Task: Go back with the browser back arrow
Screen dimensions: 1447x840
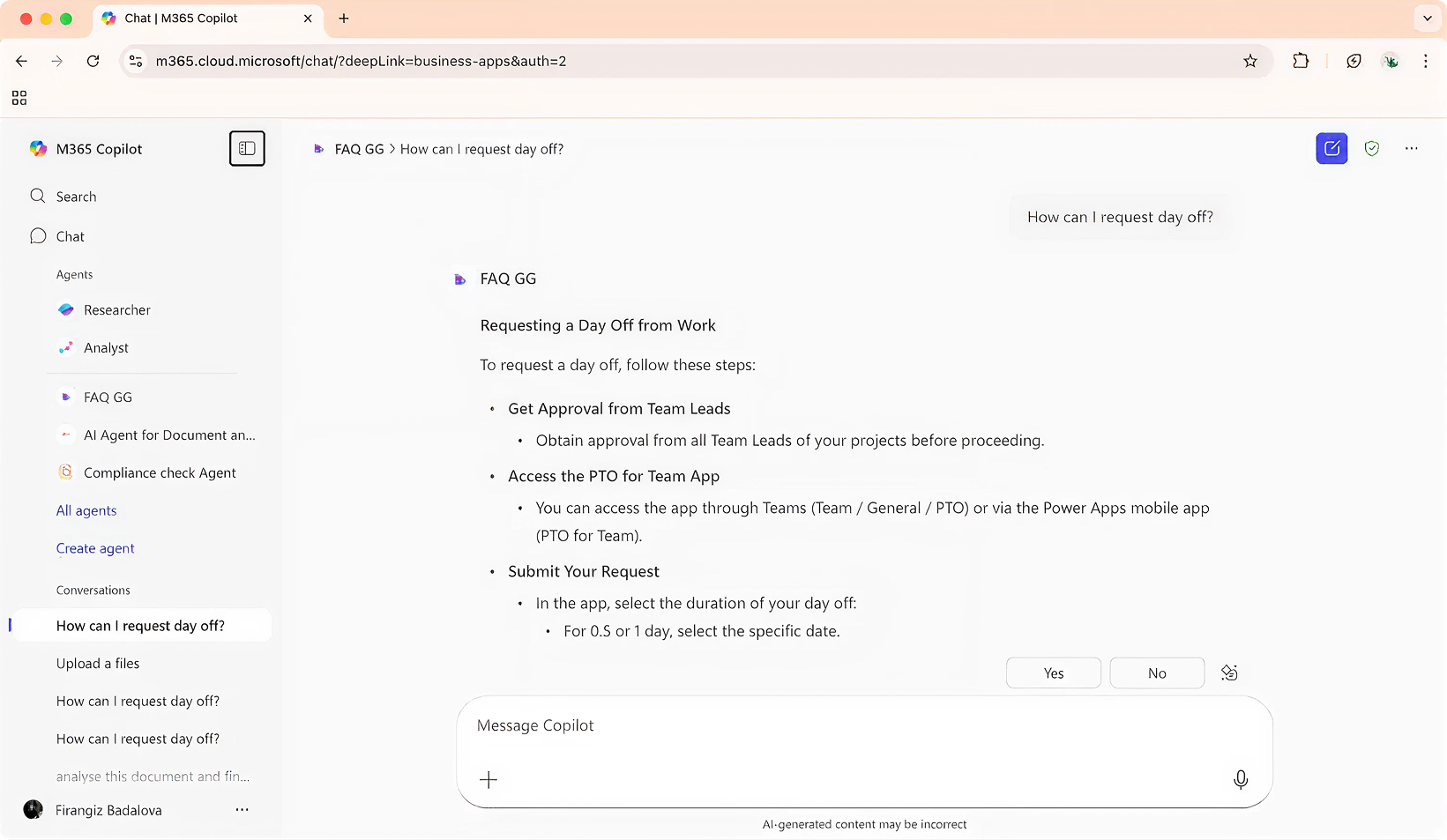Action: click(x=22, y=61)
